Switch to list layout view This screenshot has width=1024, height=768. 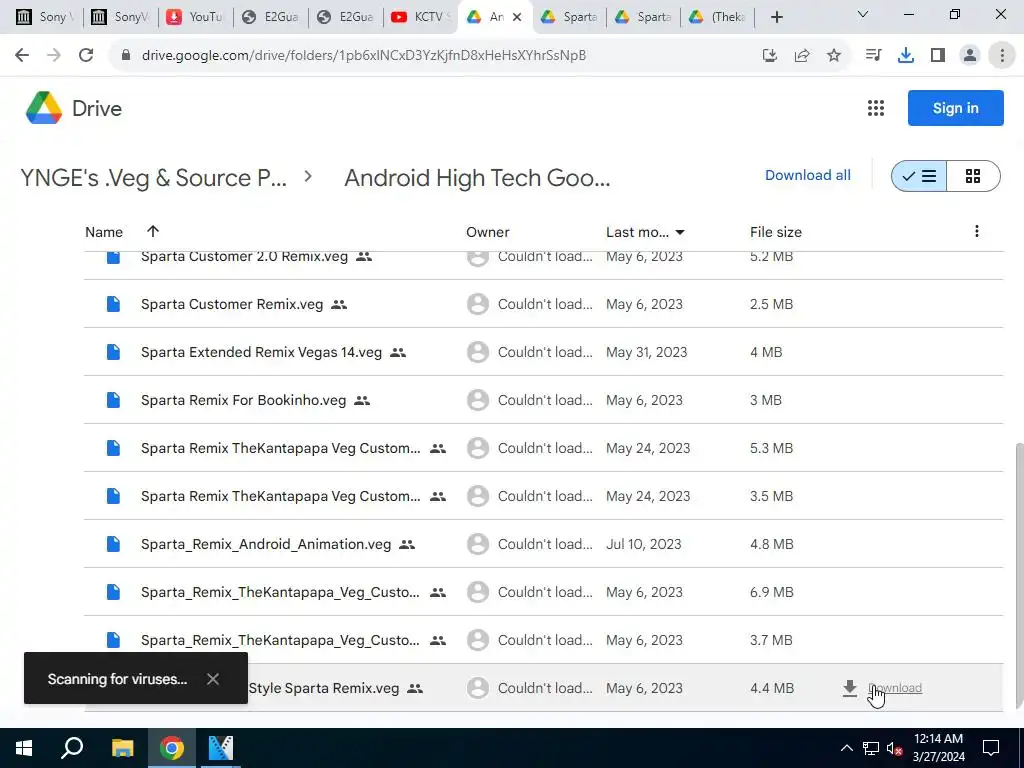click(919, 176)
